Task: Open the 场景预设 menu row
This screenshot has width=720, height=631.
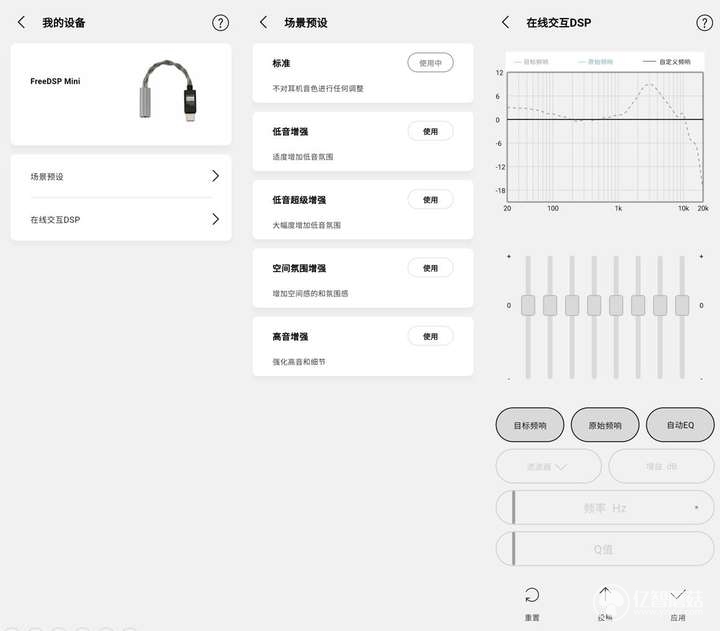Action: pos(121,176)
